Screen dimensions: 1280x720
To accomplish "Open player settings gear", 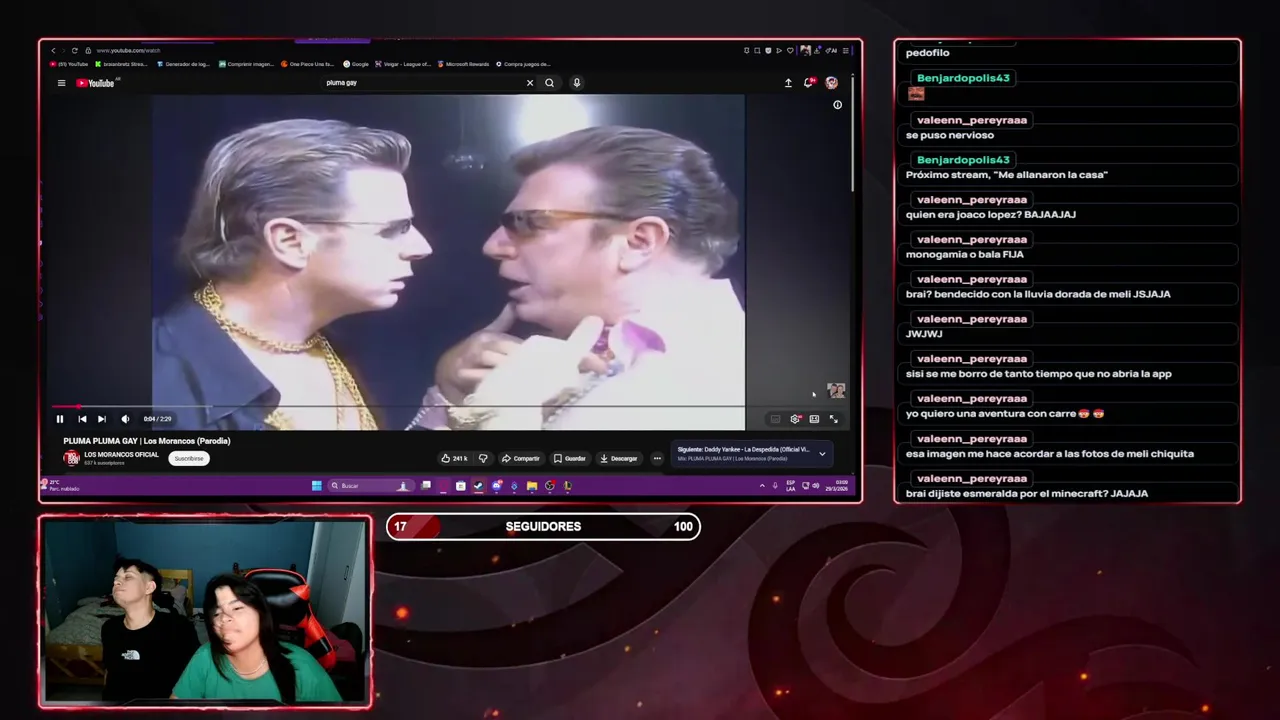I will tap(795, 419).
